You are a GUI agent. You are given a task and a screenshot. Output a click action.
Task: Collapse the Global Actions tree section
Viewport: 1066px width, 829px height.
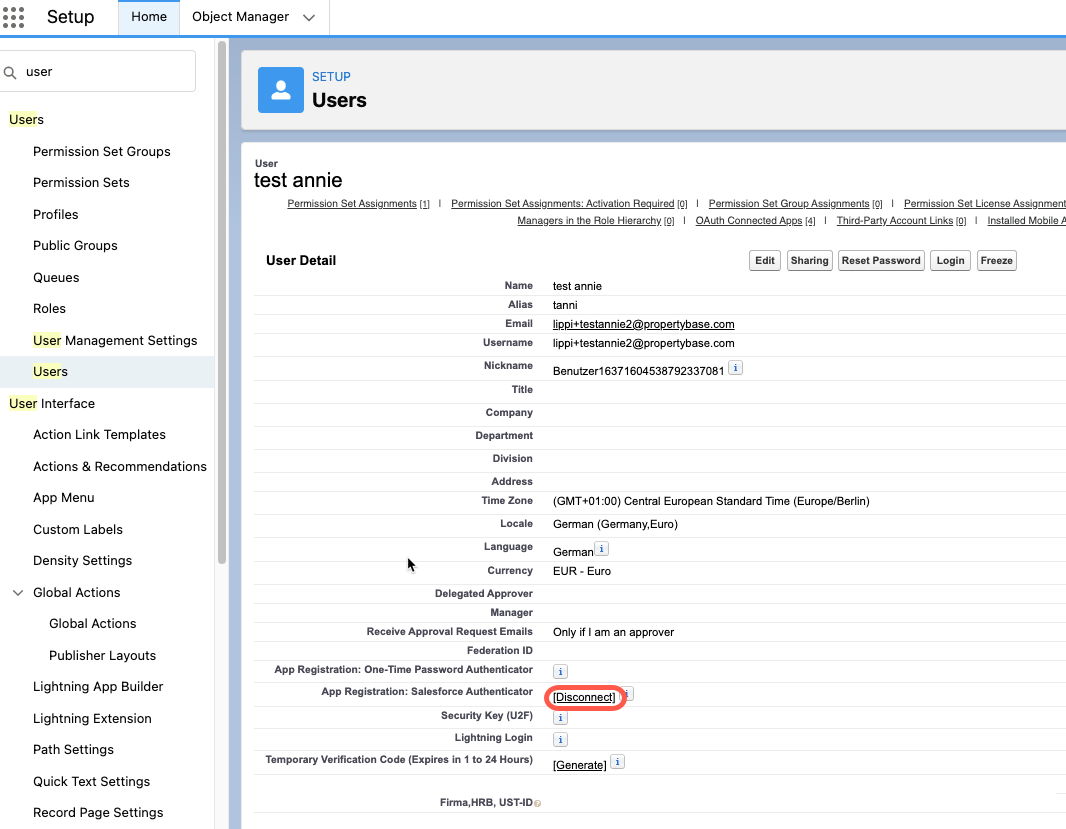point(18,593)
